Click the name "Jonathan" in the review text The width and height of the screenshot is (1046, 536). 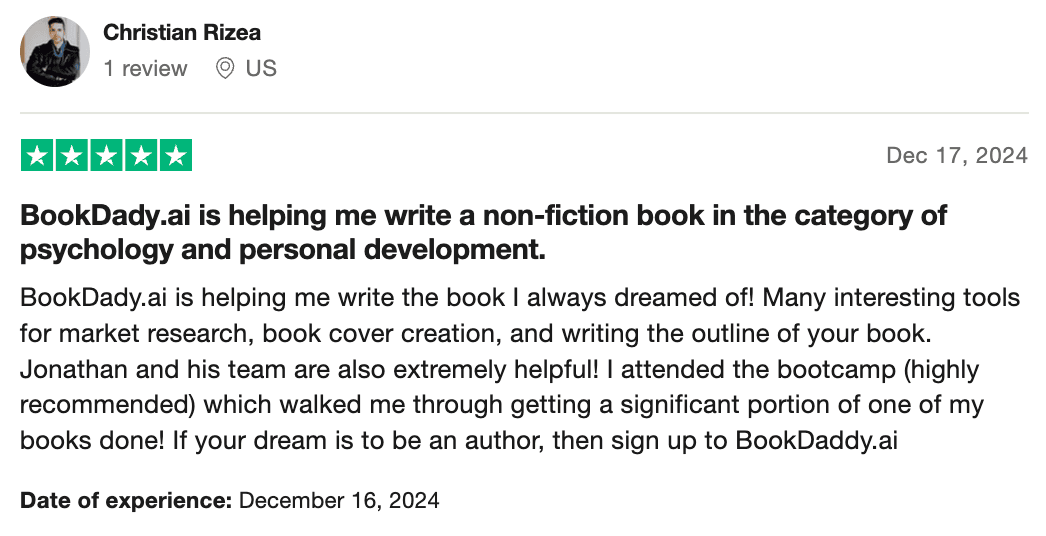point(63,369)
